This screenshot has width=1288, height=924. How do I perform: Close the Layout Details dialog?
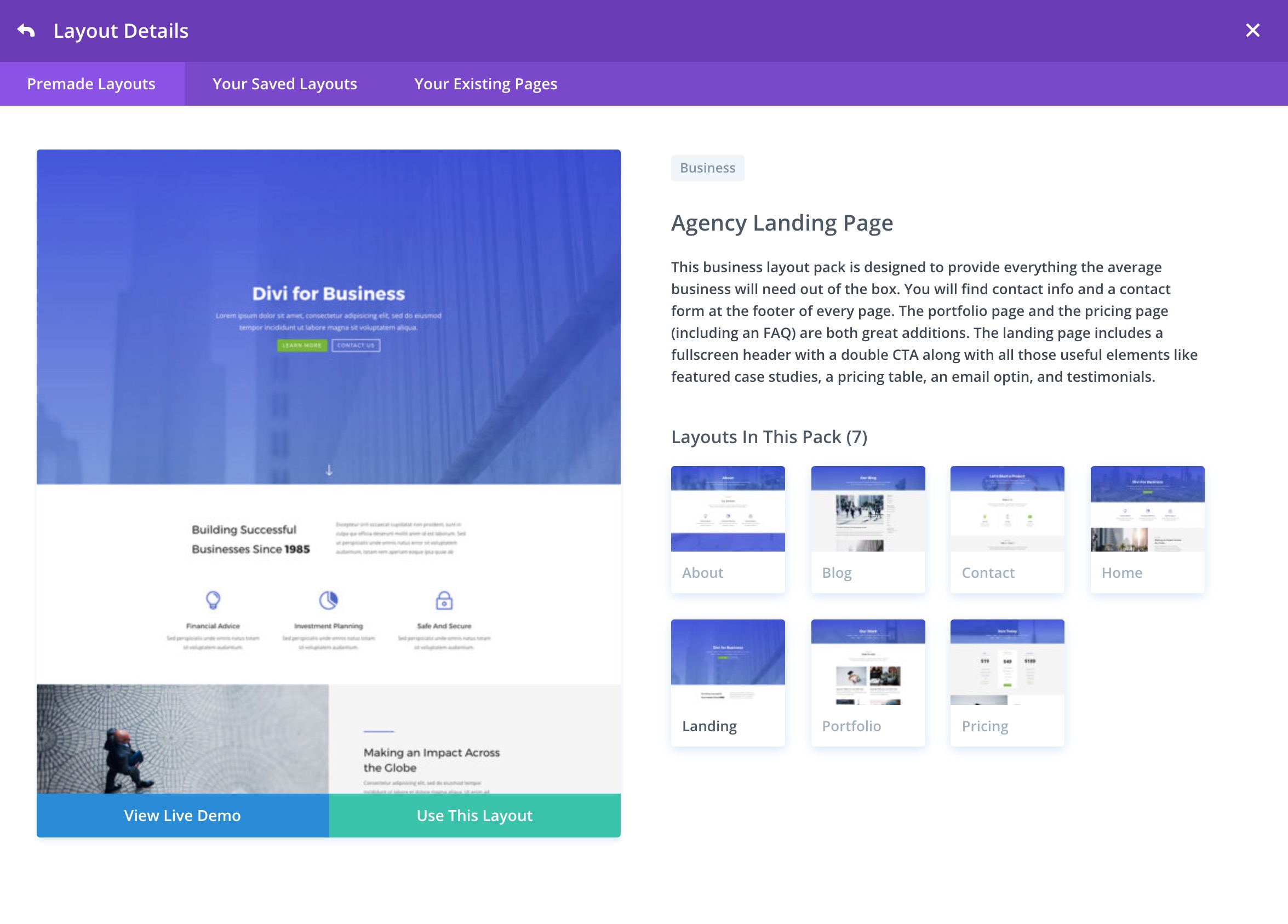[1252, 30]
